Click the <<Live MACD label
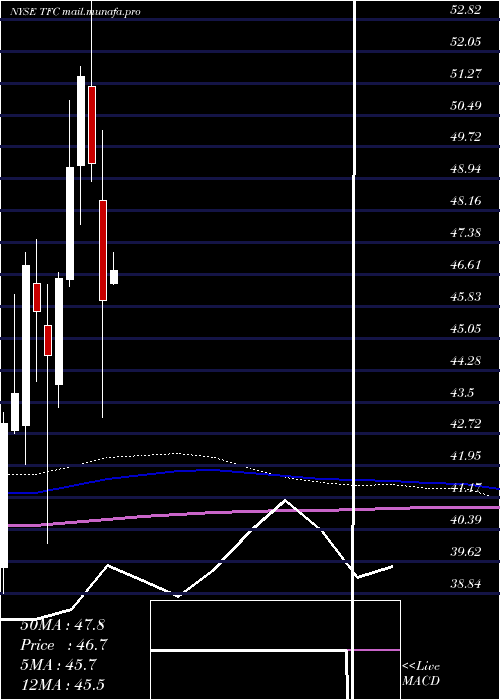This screenshot has width=500, height=700. 421,673
